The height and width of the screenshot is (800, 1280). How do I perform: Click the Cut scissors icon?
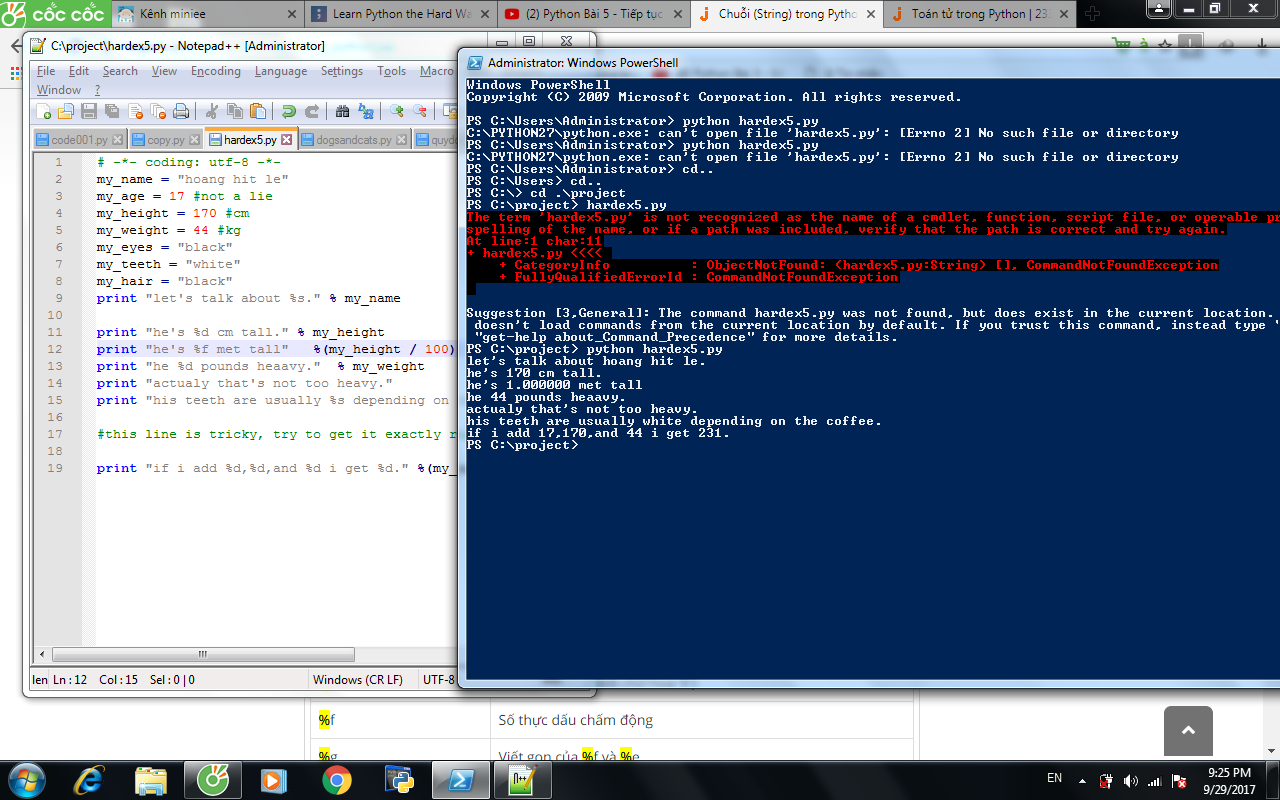click(x=212, y=111)
